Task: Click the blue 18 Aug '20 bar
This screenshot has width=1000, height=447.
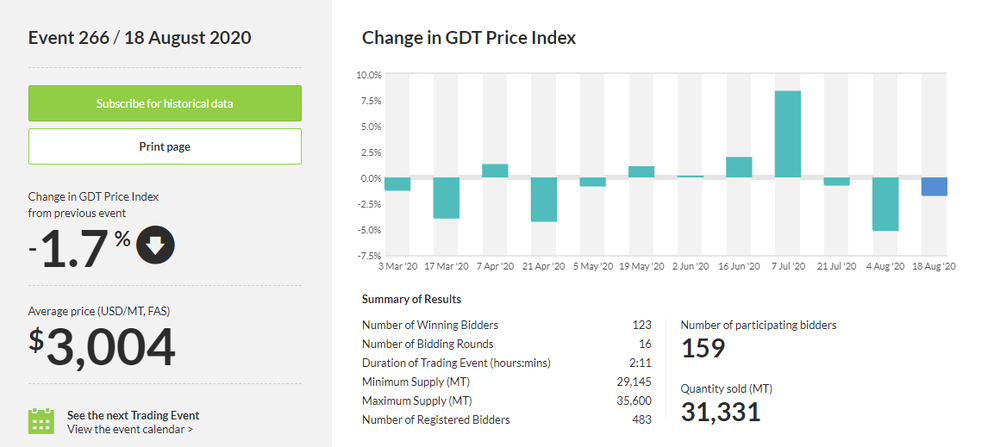Action: click(x=934, y=187)
